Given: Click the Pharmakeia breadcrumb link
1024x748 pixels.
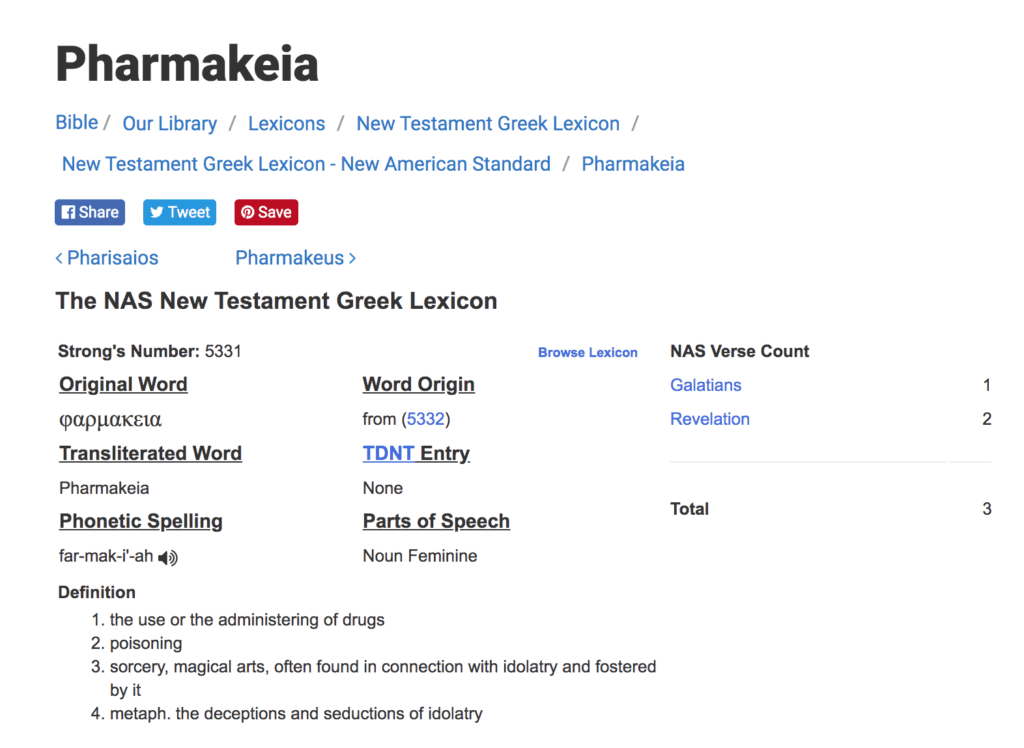Looking at the screenshot, I should tap(633, 164).
